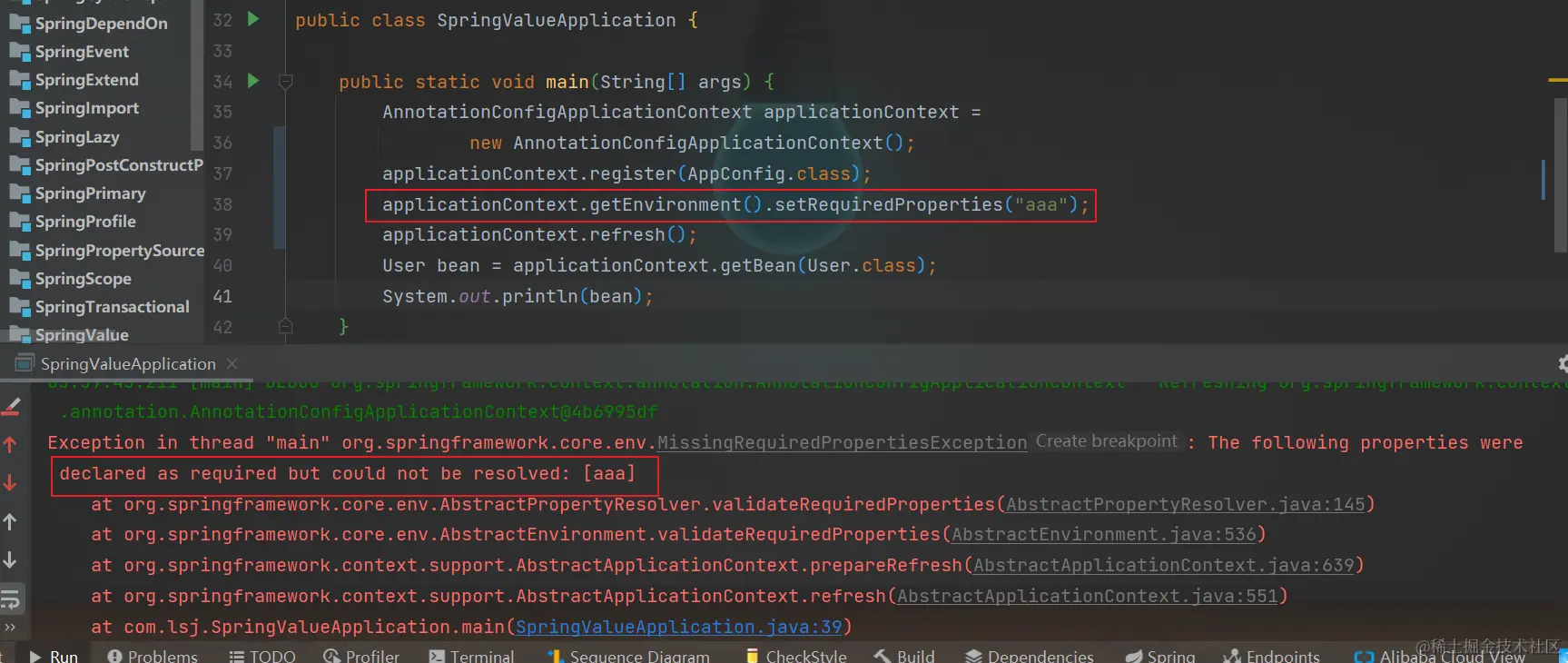Open the Sequence Diagram tool window
The height and width of the screenshot is (663, 1568).
tap(628, 656)
